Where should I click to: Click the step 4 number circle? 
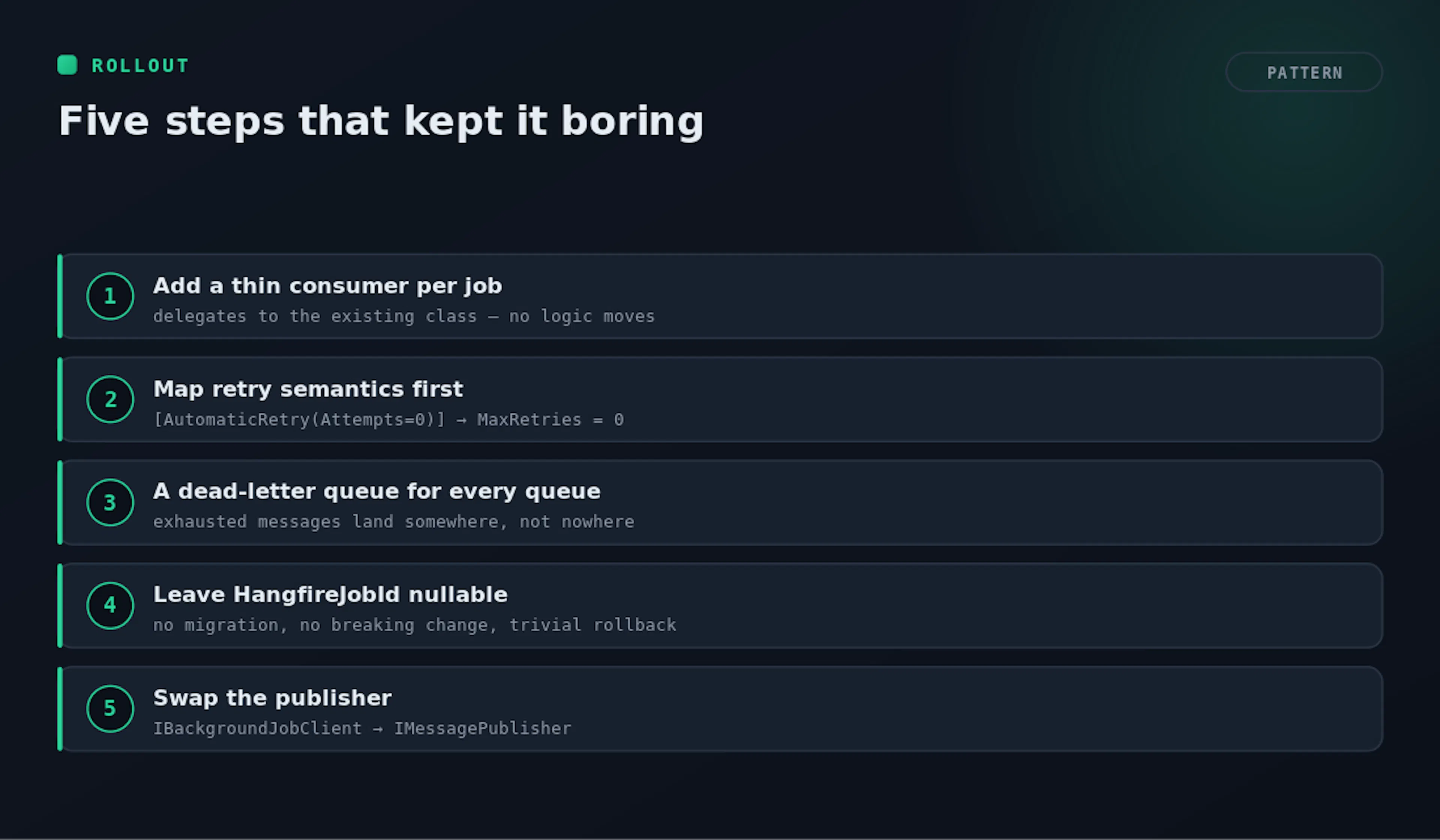click(x=110, y=606)
